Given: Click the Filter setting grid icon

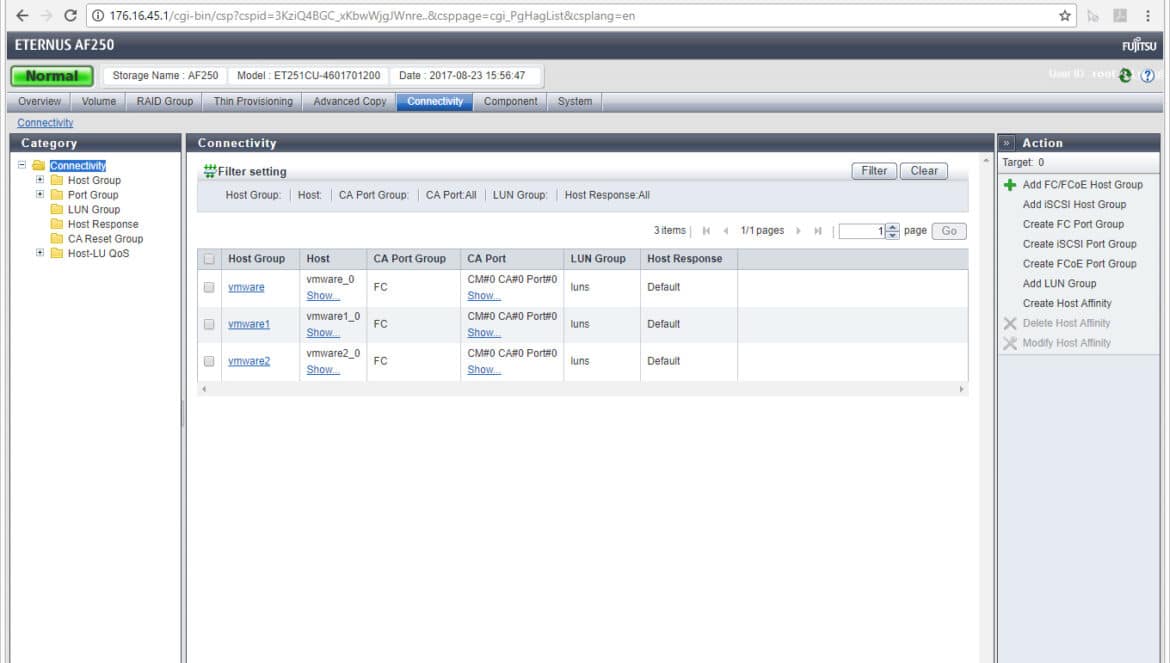Looking at the screenshot, I should point(210,172).
